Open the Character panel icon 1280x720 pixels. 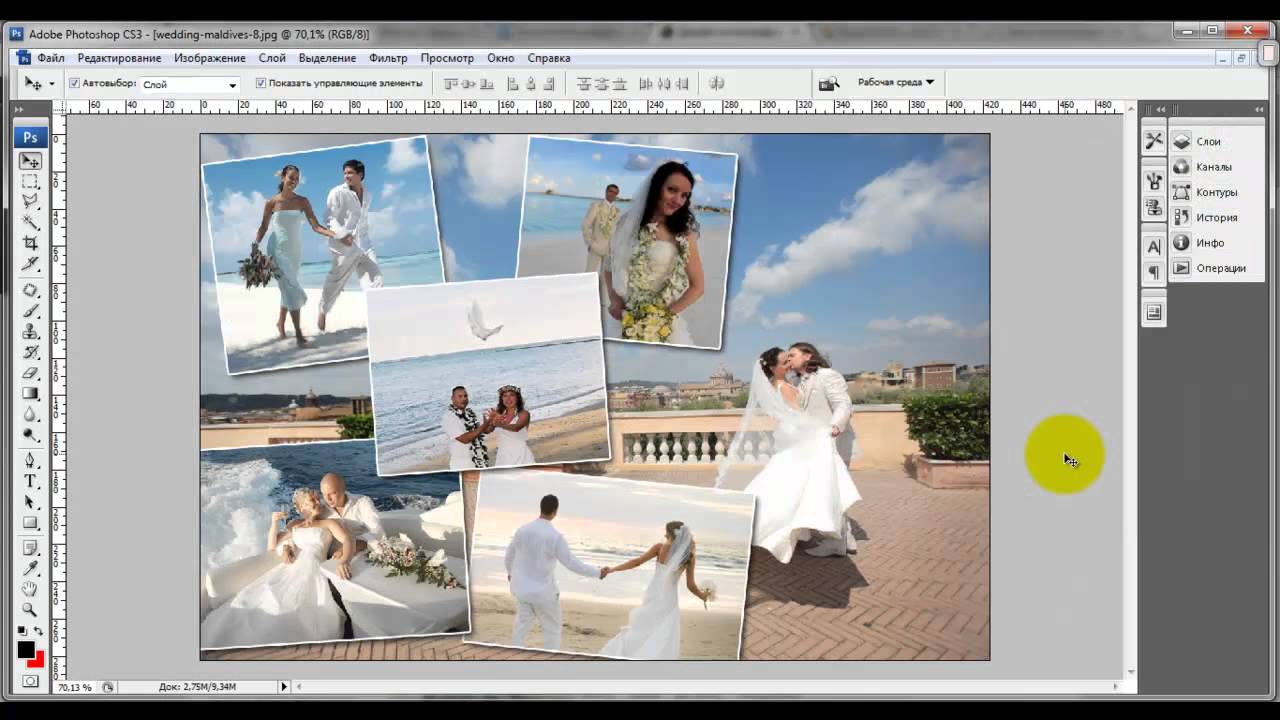point(1154,247)
